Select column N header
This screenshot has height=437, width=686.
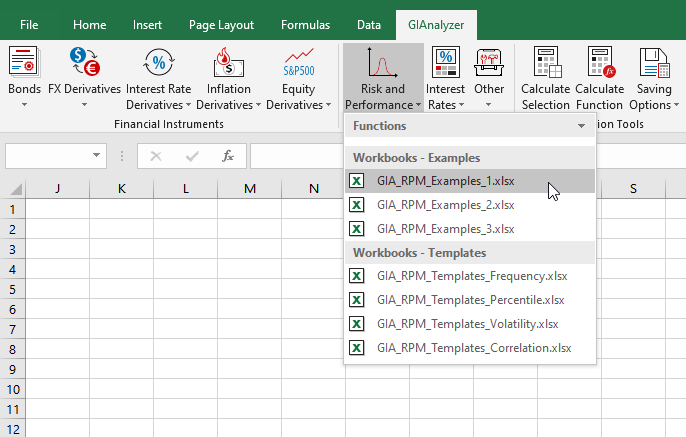click(x=314, y=189)
